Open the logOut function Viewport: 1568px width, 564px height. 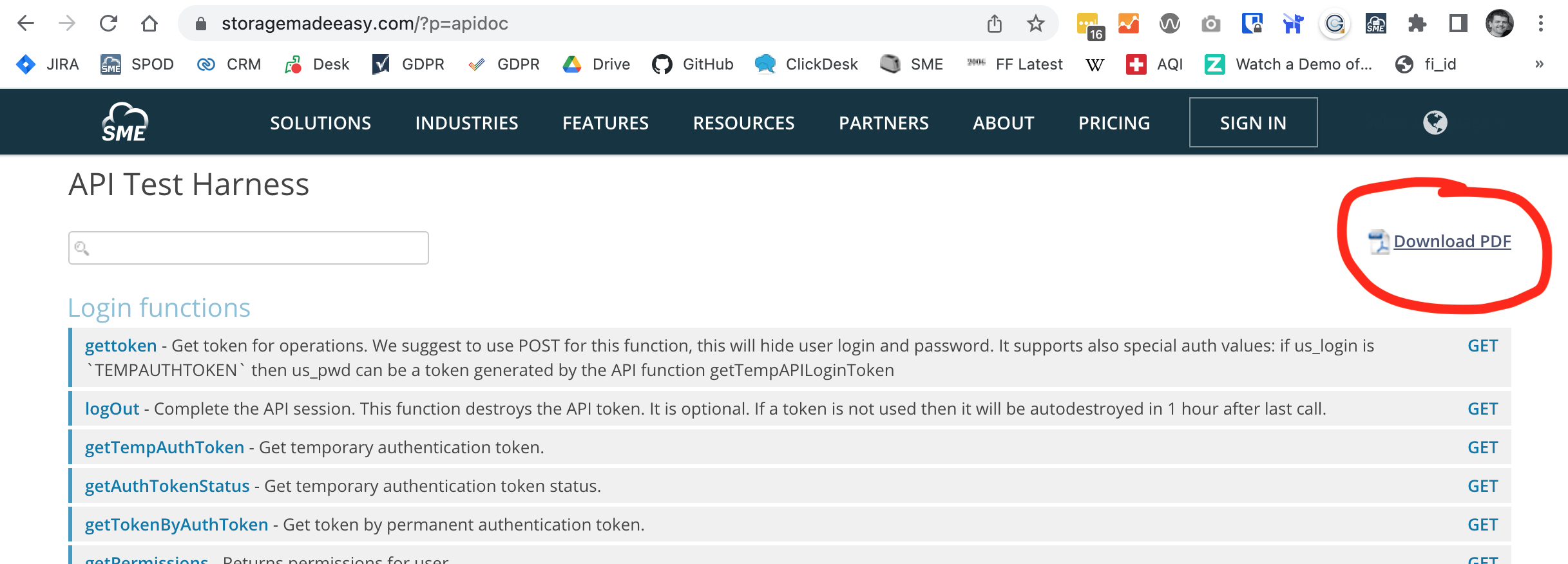[x=112, y=409]
